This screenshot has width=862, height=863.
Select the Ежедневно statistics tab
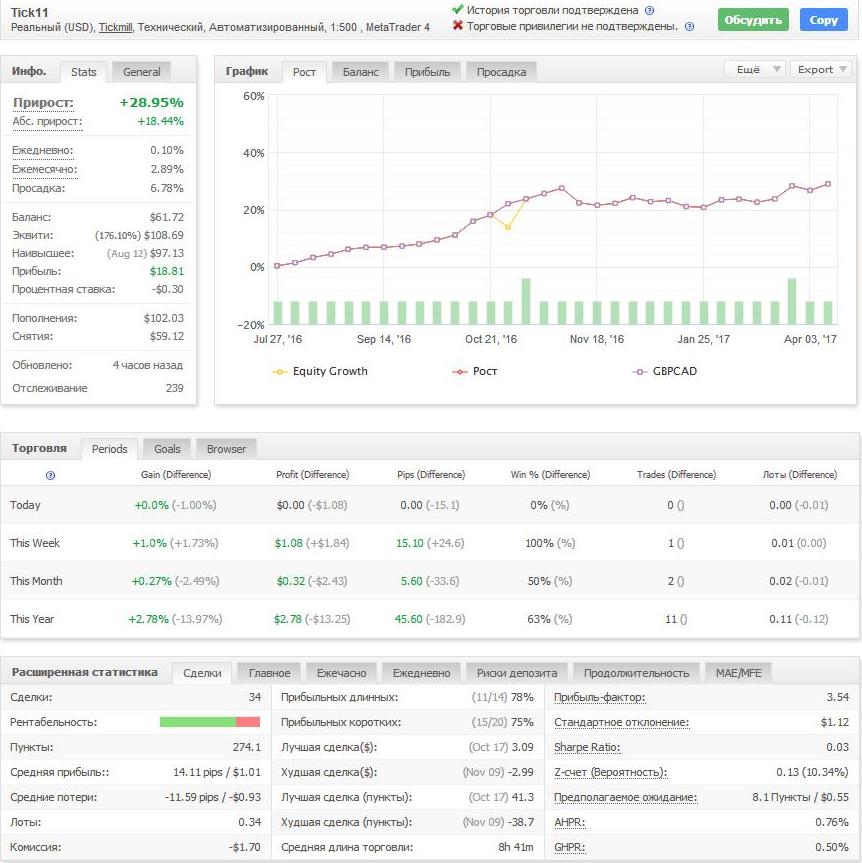(421, 673)
